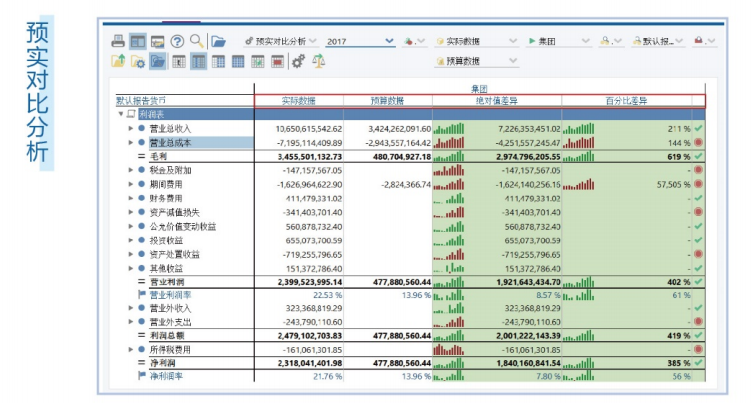Viewport: 754px width, 403px height.
Task: Click the 绝对值差异 column header
Action: tap(496, 101)
